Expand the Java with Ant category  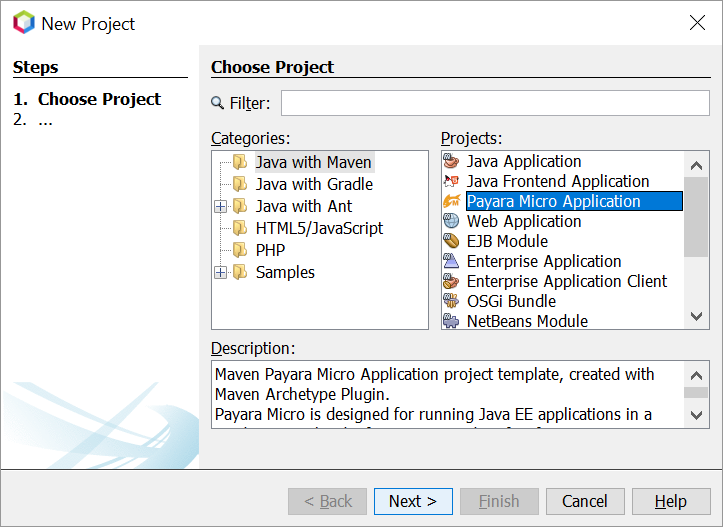coord(221,207)
